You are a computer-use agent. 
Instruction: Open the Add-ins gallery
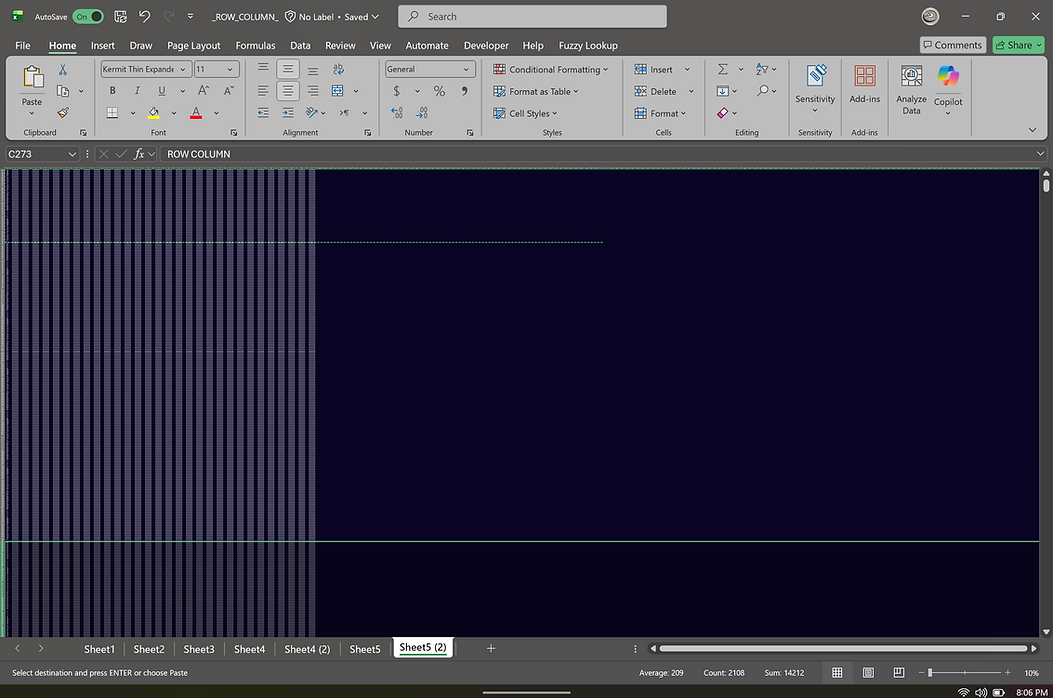point(864,84)
